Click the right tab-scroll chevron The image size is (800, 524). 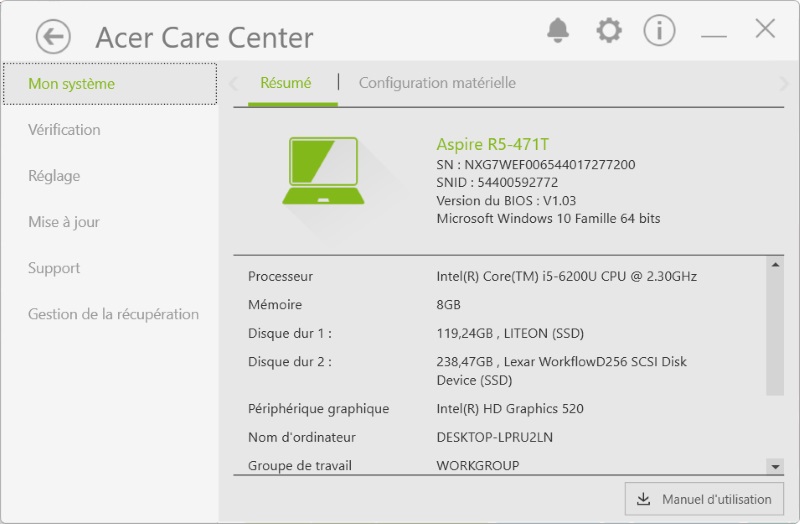[x=783, y=83]
